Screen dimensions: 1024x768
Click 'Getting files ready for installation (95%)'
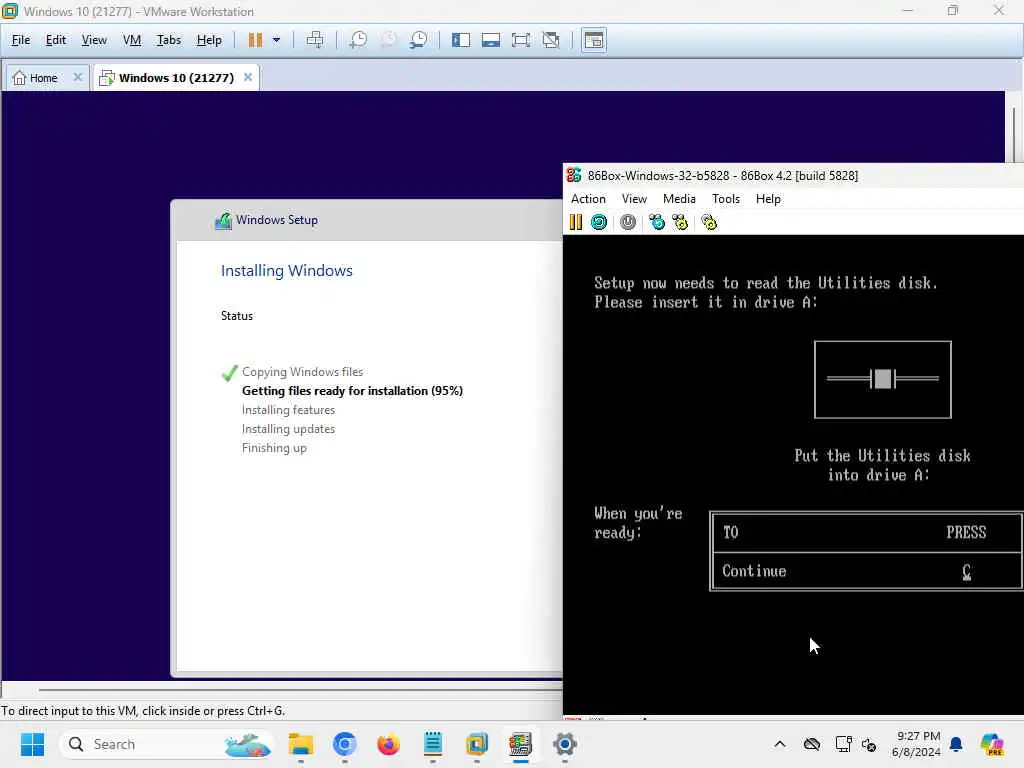click(352, 391)
